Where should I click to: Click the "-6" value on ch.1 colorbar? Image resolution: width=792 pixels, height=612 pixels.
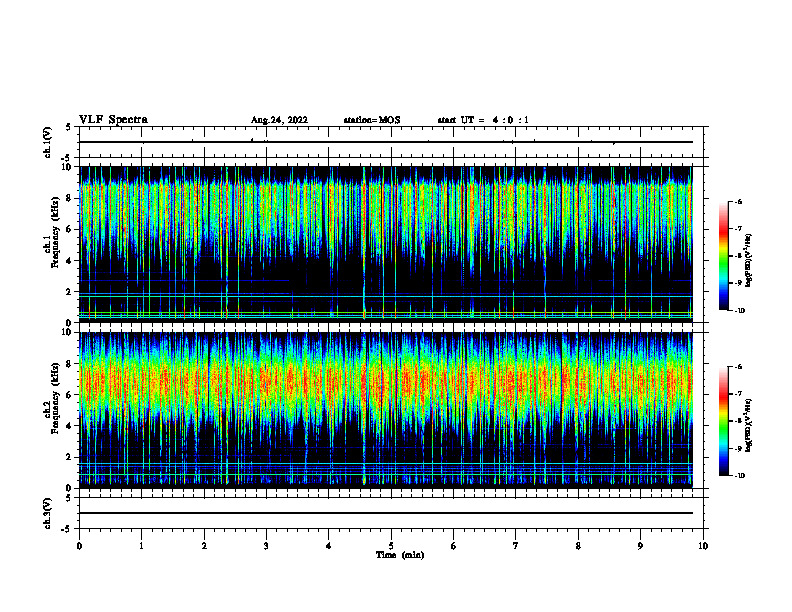click(738, 202)
